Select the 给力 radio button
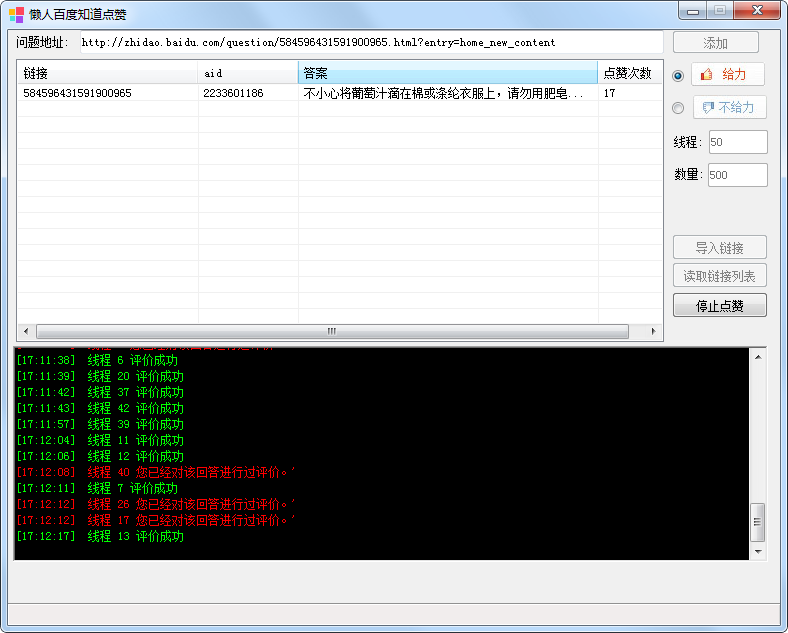 tap(678, 75)
